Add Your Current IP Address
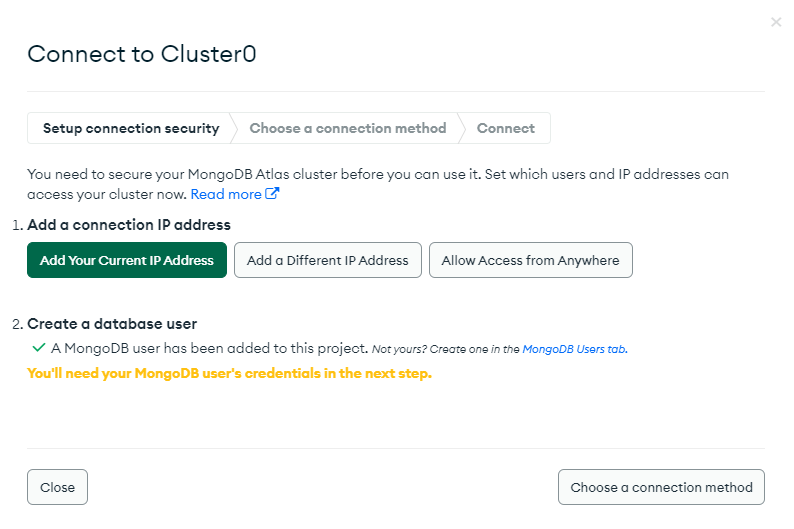This screenshot has height=529, width=794. pos(127,260)
